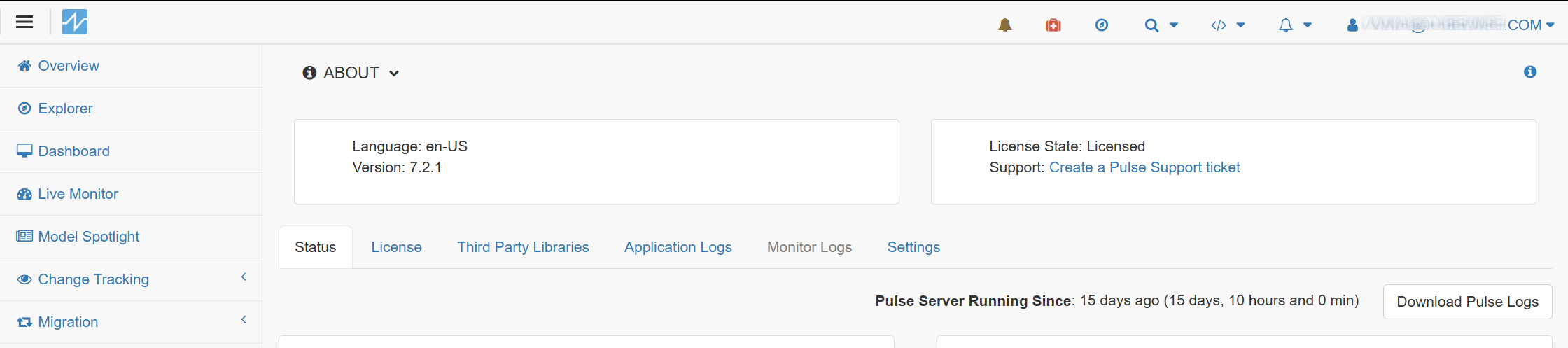This screenshot has width=1568, height=348.
Task: Click the Download Pulse Logs button
Action: (x=1467, y=302)
